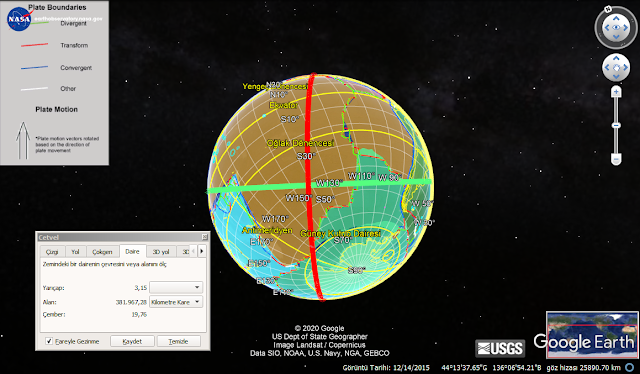
Task: Select the Daire tab
Action: click(x=132, y=252)
